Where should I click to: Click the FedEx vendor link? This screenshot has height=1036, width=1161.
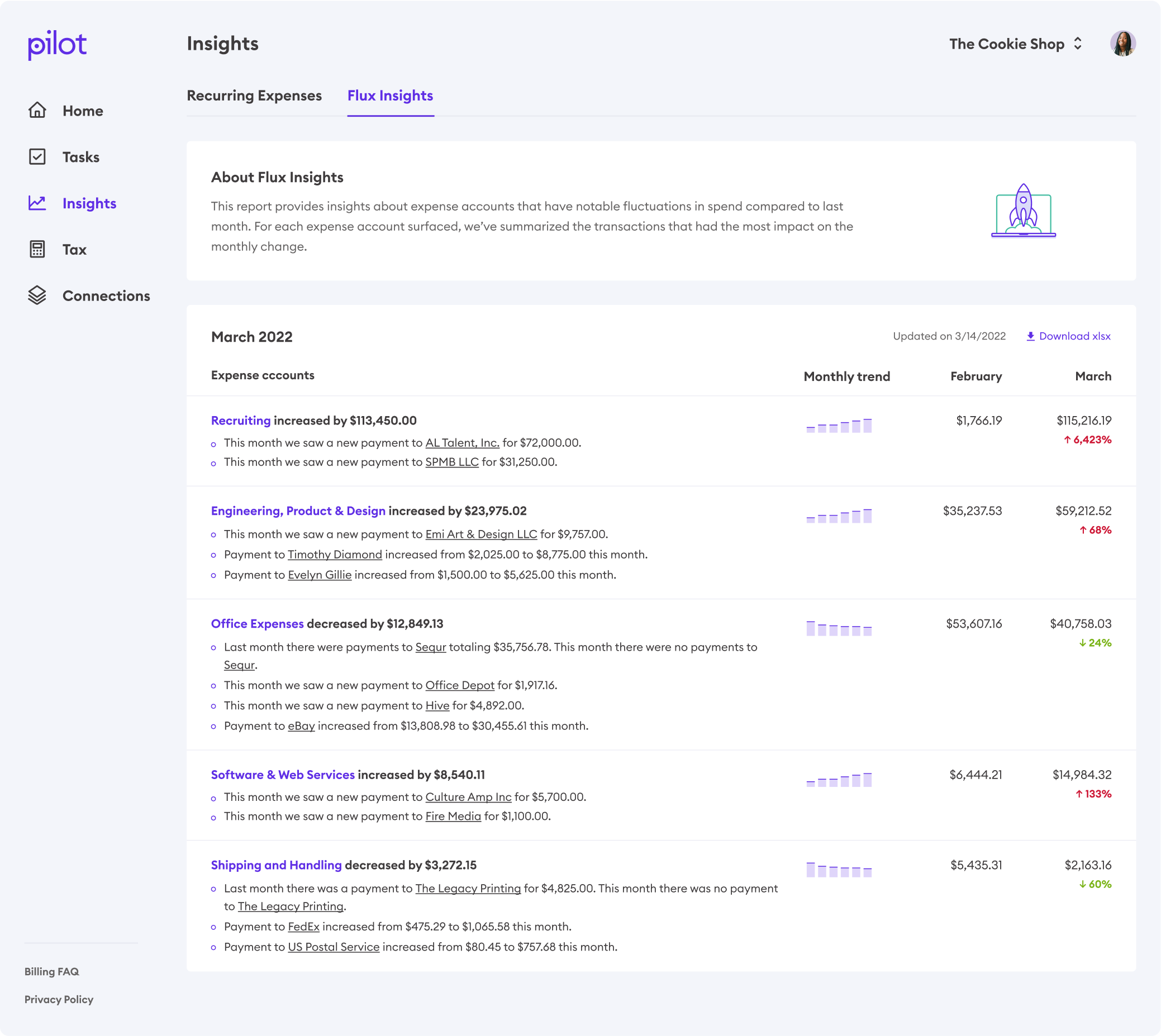point(303,927)
